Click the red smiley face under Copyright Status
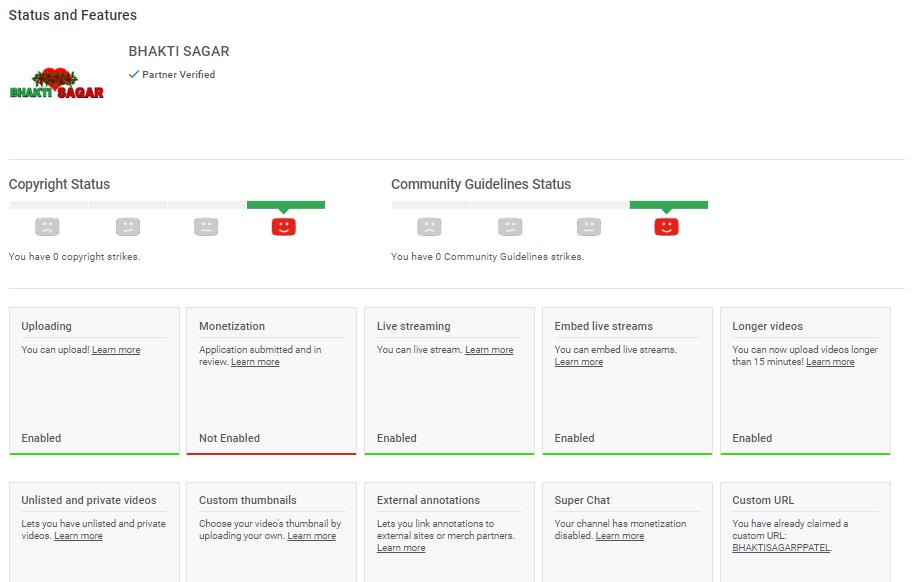The height and width of the screenshot is (582, 917). click(284, 226)
